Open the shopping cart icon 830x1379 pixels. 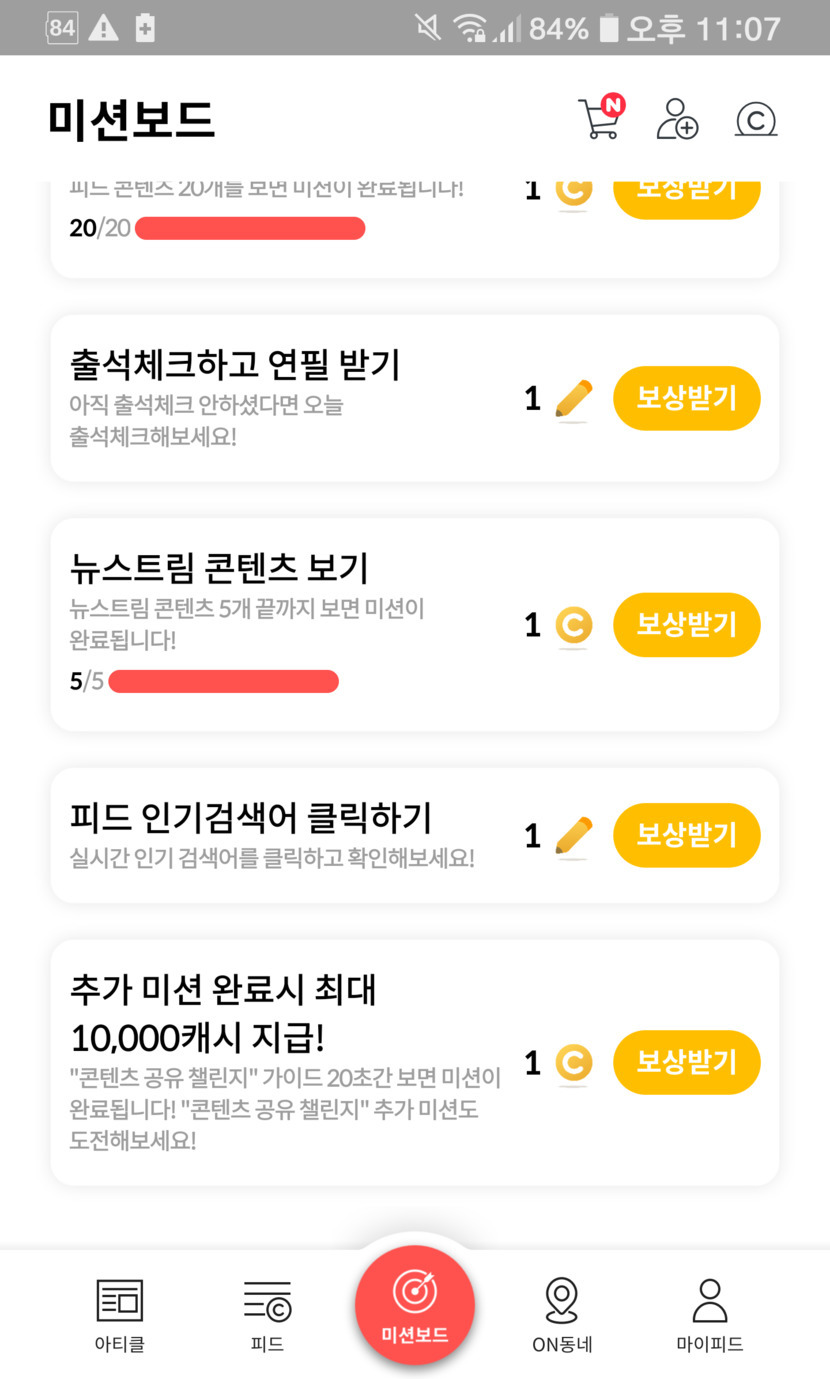point(600,119)
